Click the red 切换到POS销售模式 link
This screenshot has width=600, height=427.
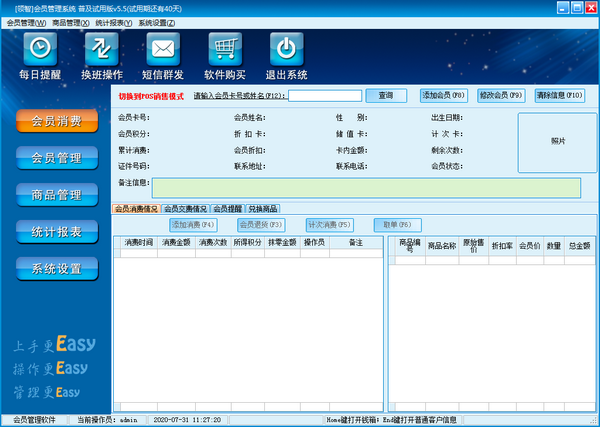[x=151, y=96]
